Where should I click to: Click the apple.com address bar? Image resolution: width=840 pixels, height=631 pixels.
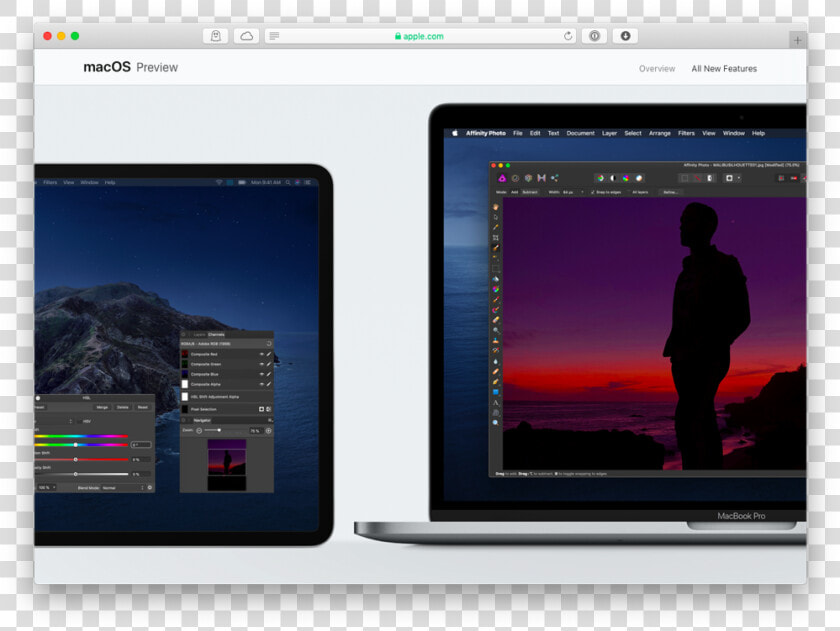(x=421, y=36)
